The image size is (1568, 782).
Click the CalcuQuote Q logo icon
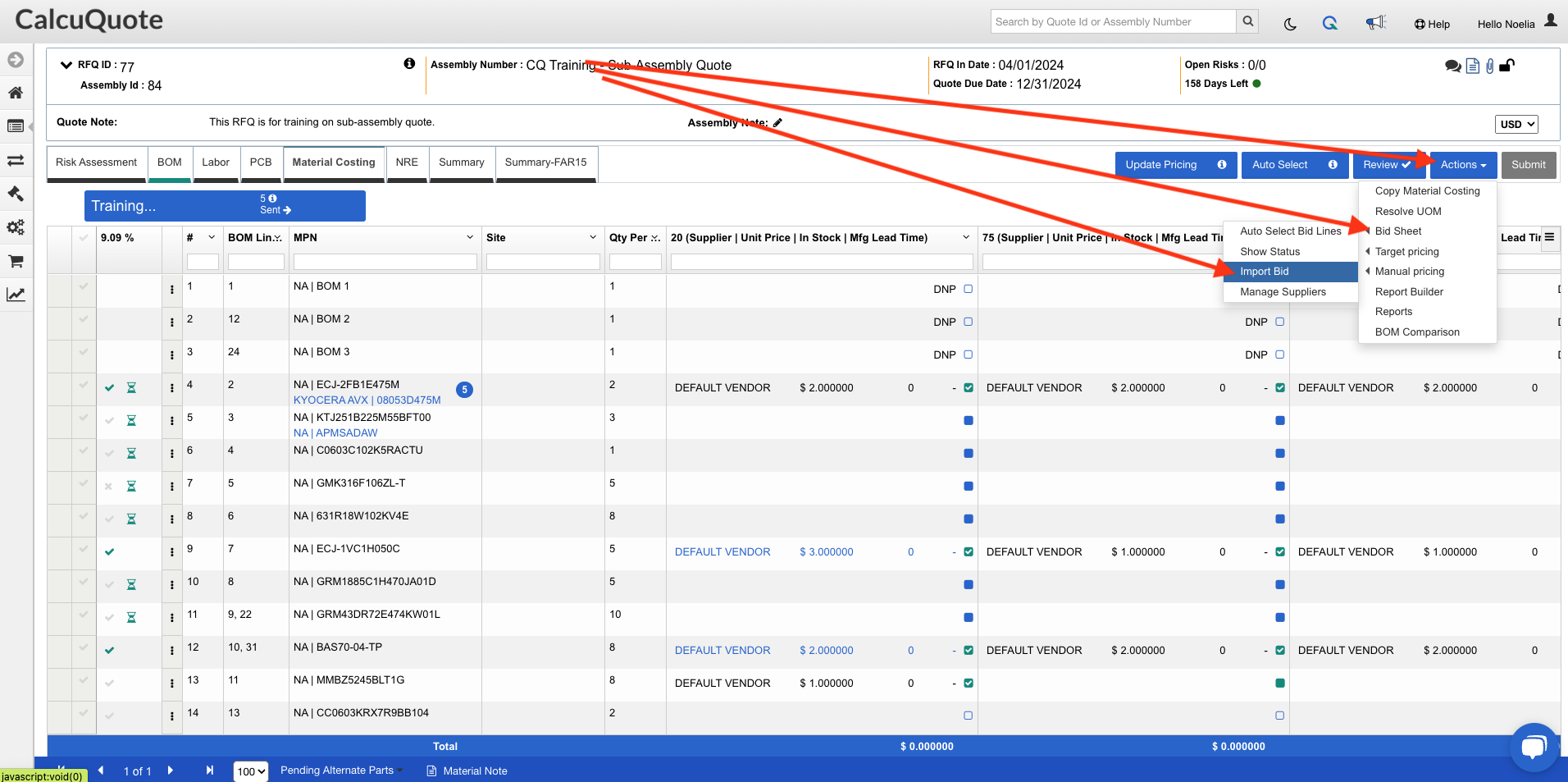pos(1330,23)
